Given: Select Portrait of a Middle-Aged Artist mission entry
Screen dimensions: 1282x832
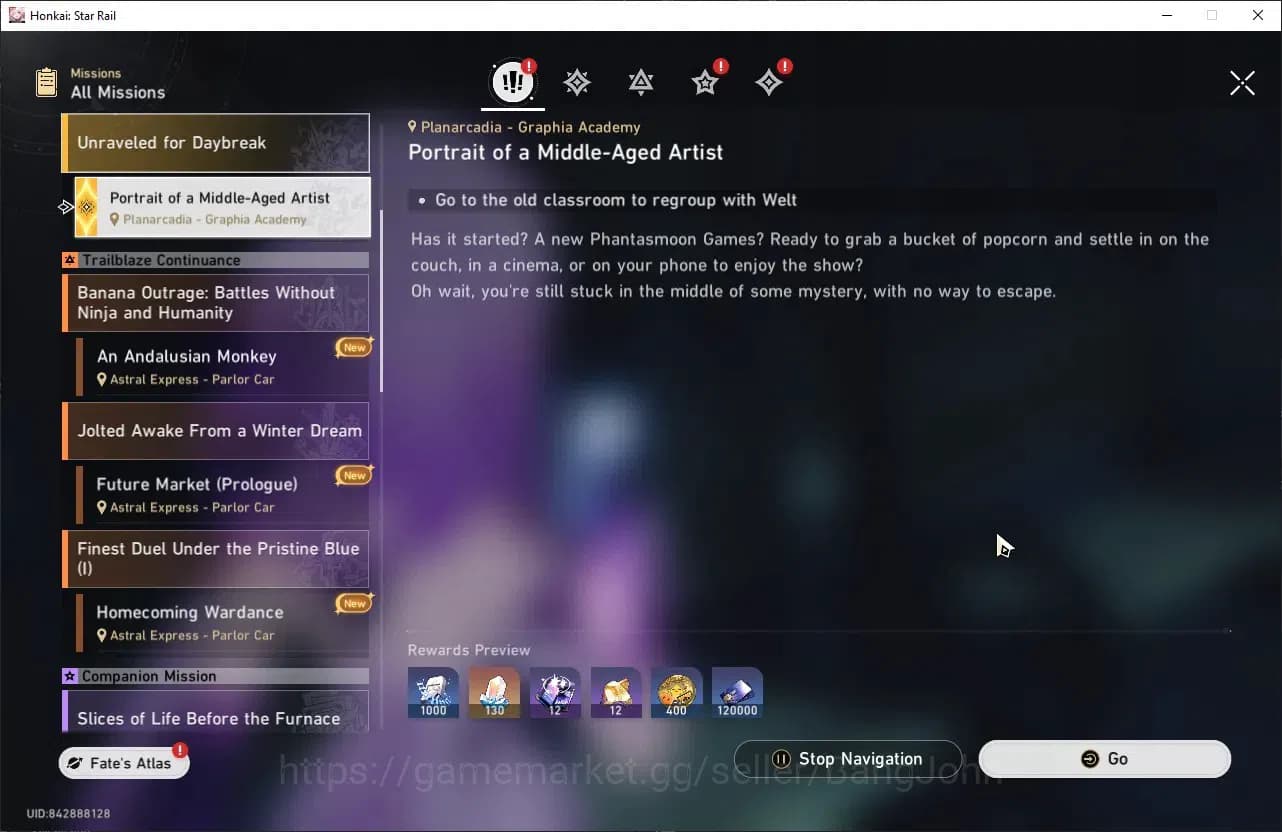Looking at the screenshot, I should tap(222, 208).
